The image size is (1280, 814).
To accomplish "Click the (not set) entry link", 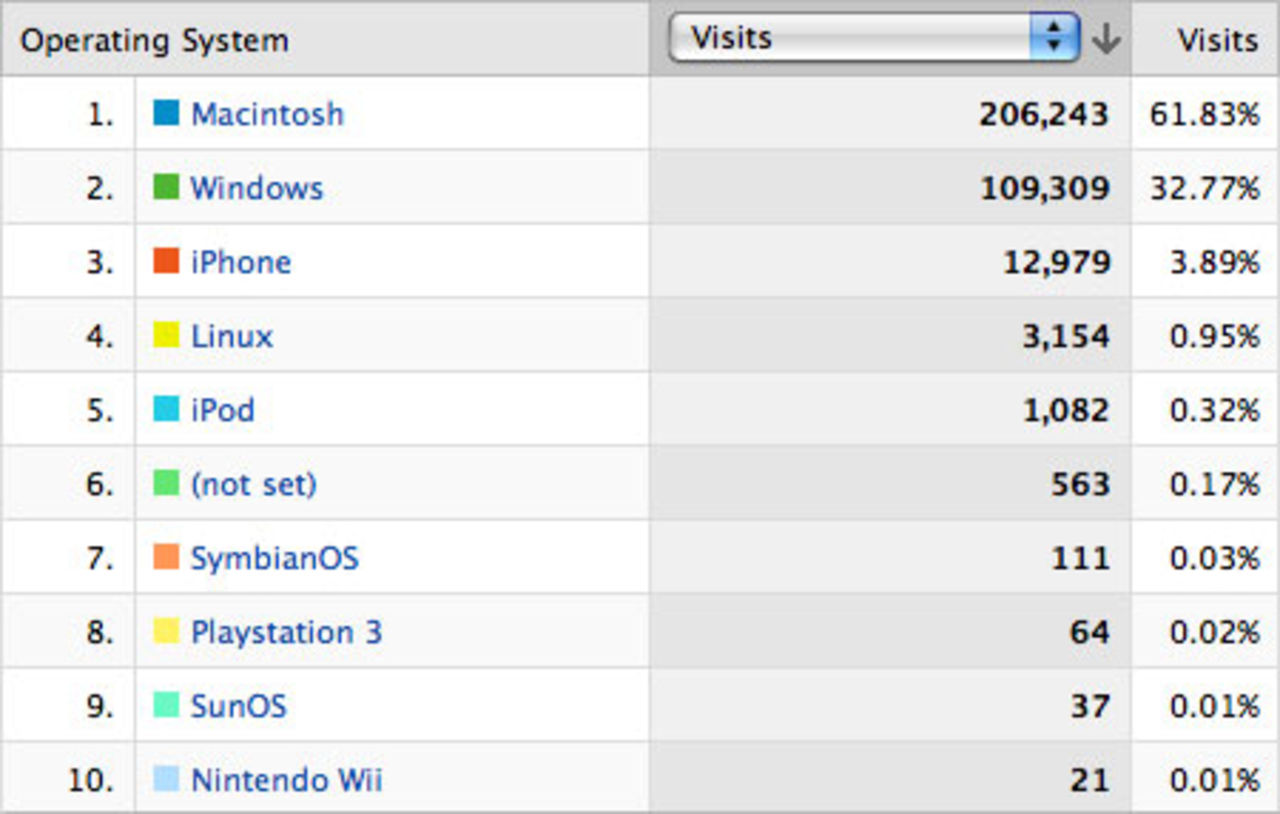I will (x=254, y=484).
